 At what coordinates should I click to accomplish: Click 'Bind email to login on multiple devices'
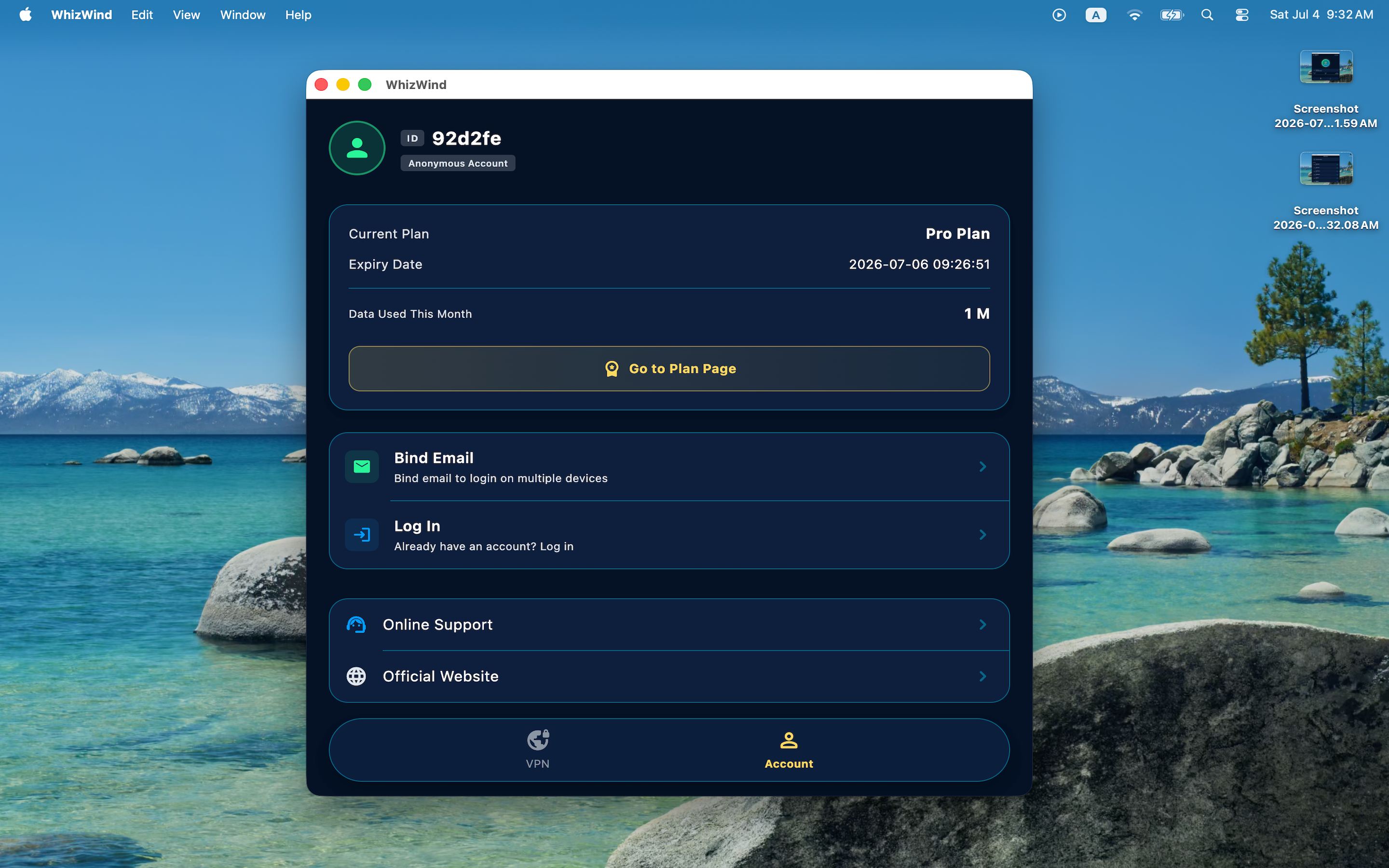[501, 478]
